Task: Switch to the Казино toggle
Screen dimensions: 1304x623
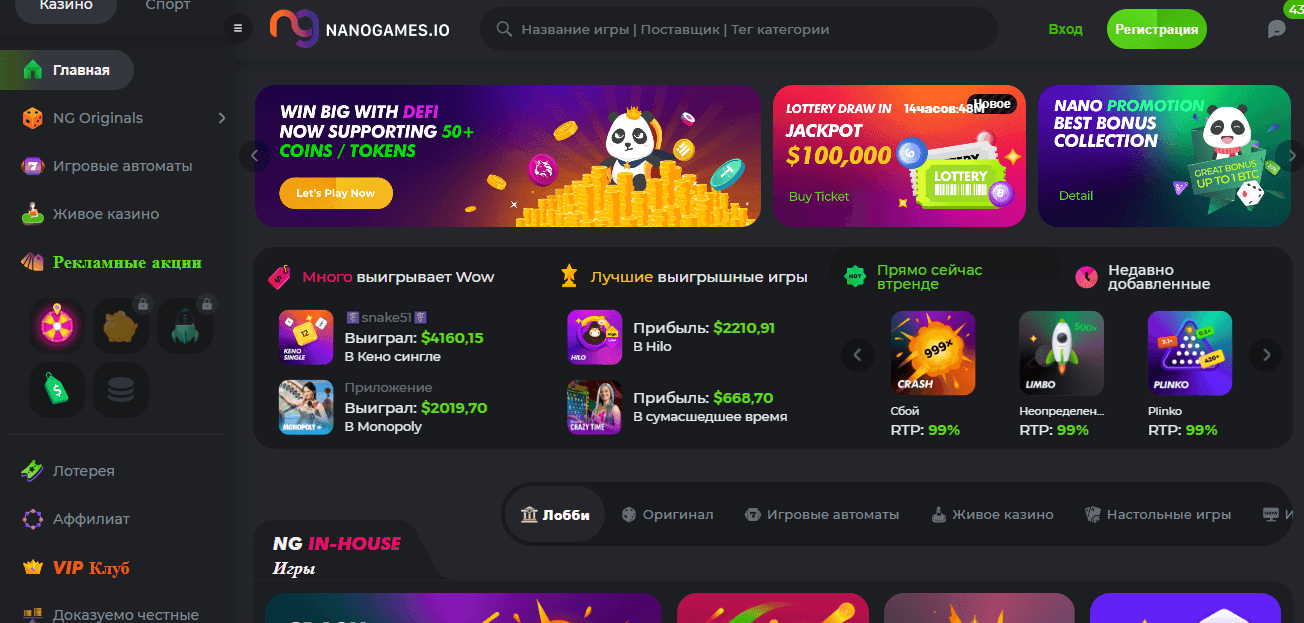Action: [66, 5]
